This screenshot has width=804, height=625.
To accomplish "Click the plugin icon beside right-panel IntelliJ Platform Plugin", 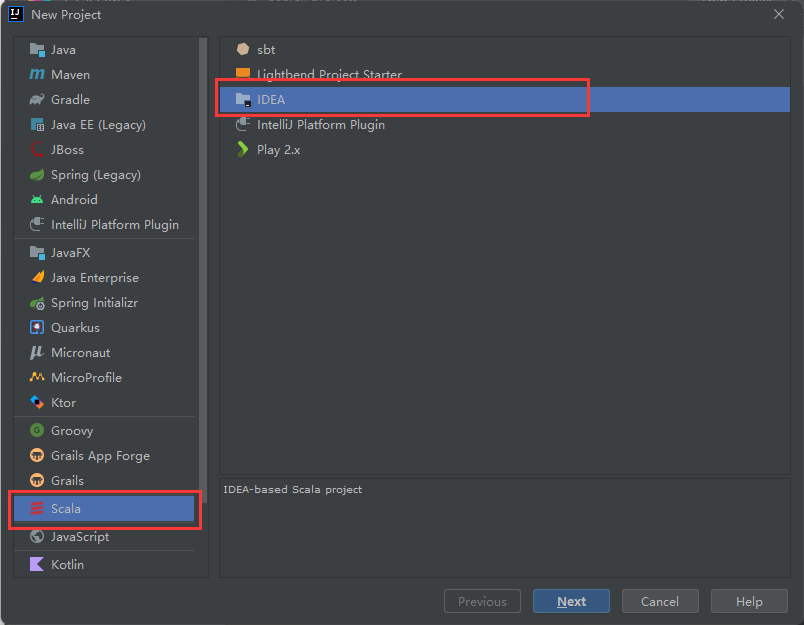I will [243, 124].
